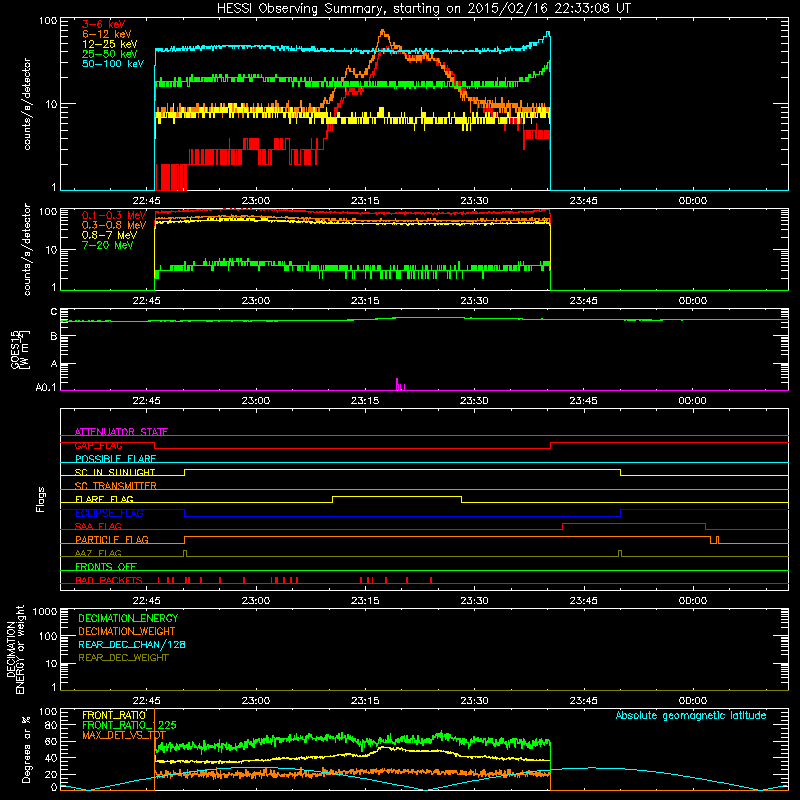Click the magenta spike in GOES panel

click(x=397, y=384)
